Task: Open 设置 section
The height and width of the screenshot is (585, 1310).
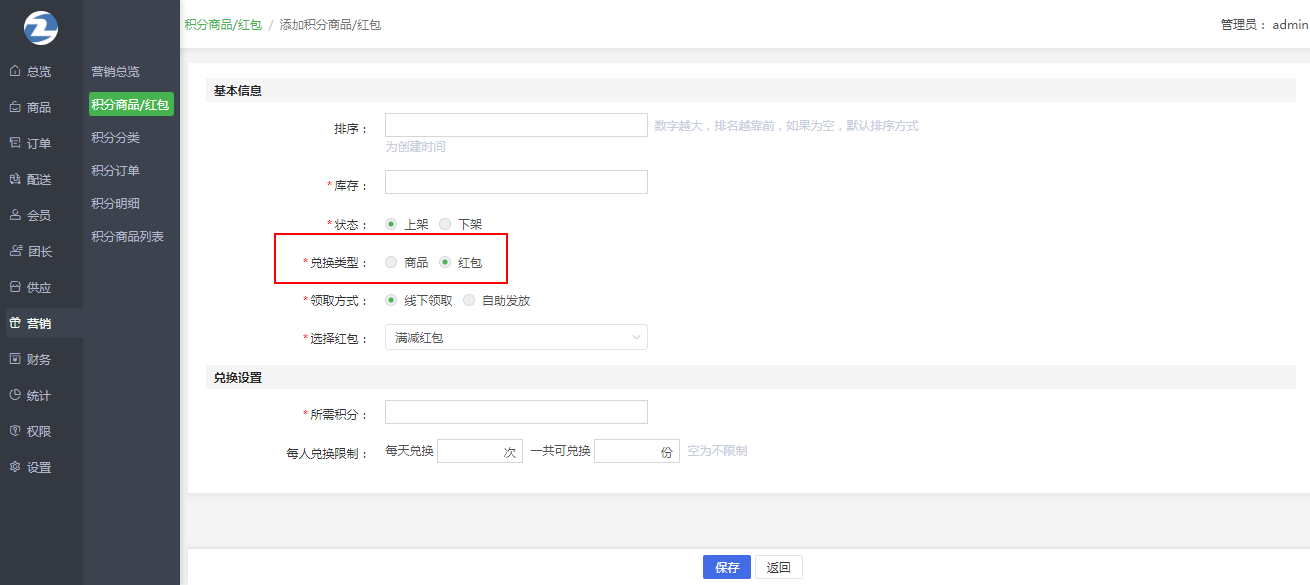Action: (41, 467)
